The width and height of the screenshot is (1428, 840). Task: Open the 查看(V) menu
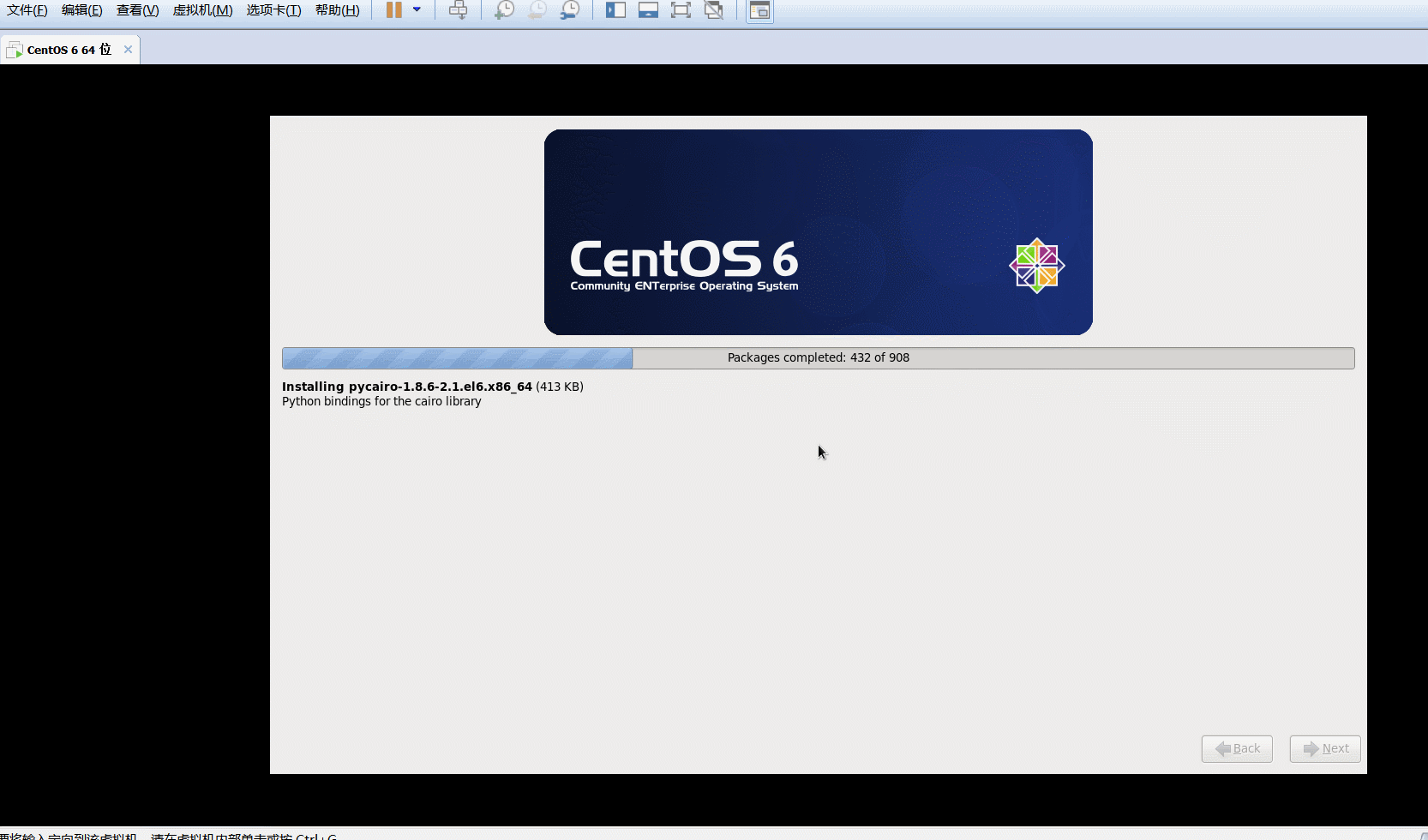coord(138,10)
